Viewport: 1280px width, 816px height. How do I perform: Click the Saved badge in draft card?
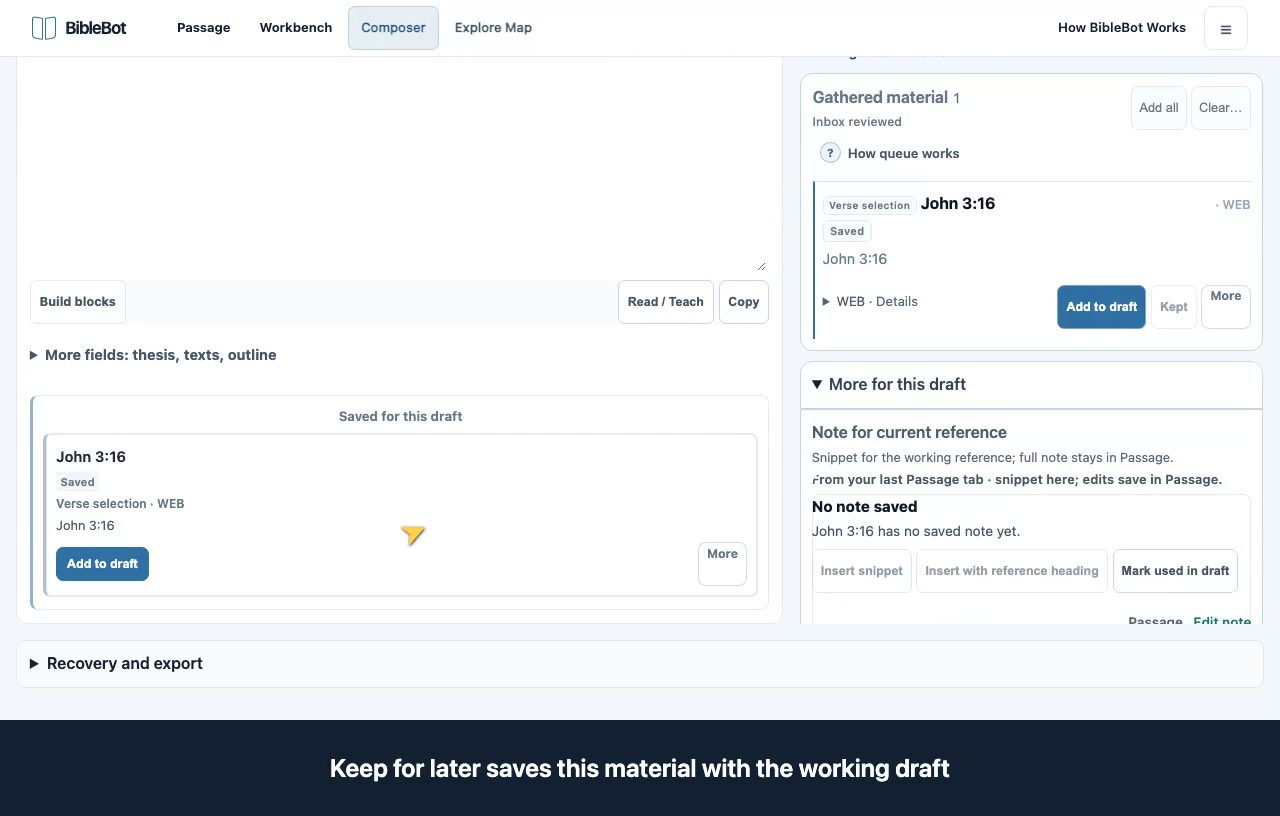[x=77, y=482]
